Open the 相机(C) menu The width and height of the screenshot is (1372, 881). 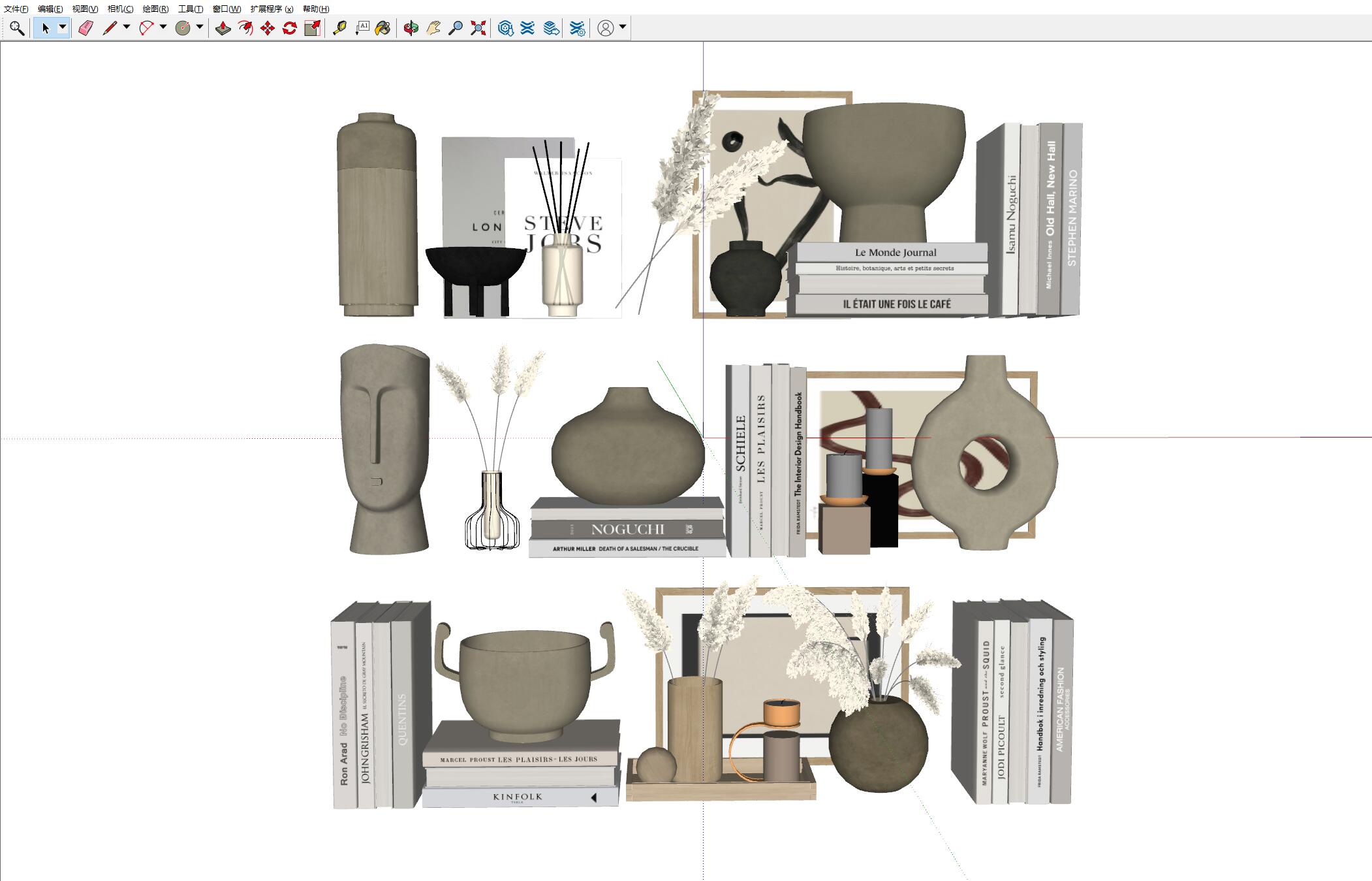120,9
